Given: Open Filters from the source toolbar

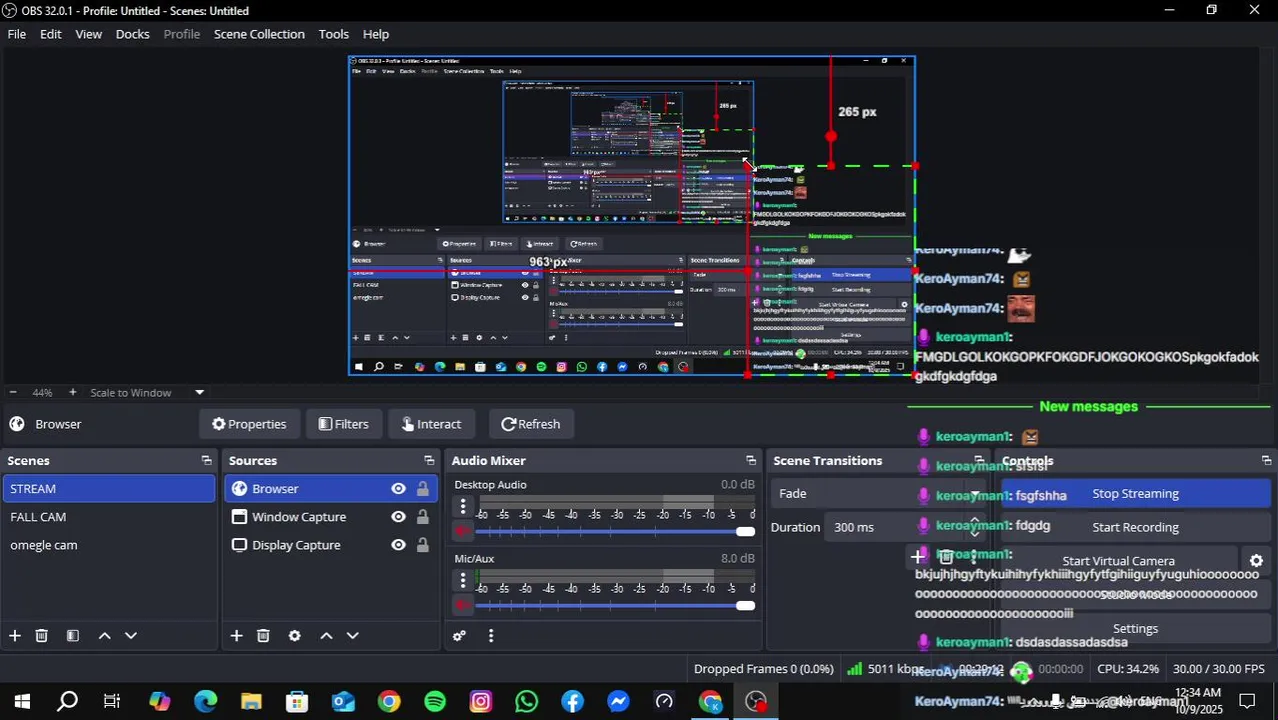Looking at the screenshot, I should [x=343, y=424].
